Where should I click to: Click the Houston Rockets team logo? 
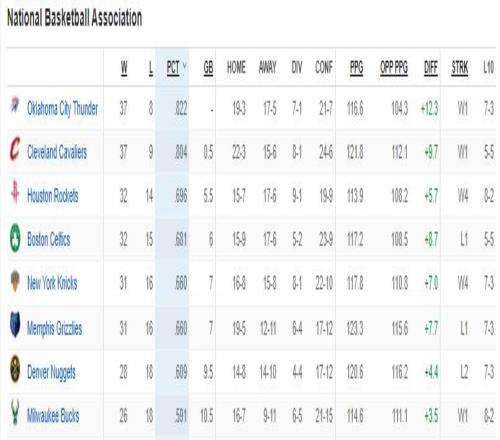pos(15,192)
